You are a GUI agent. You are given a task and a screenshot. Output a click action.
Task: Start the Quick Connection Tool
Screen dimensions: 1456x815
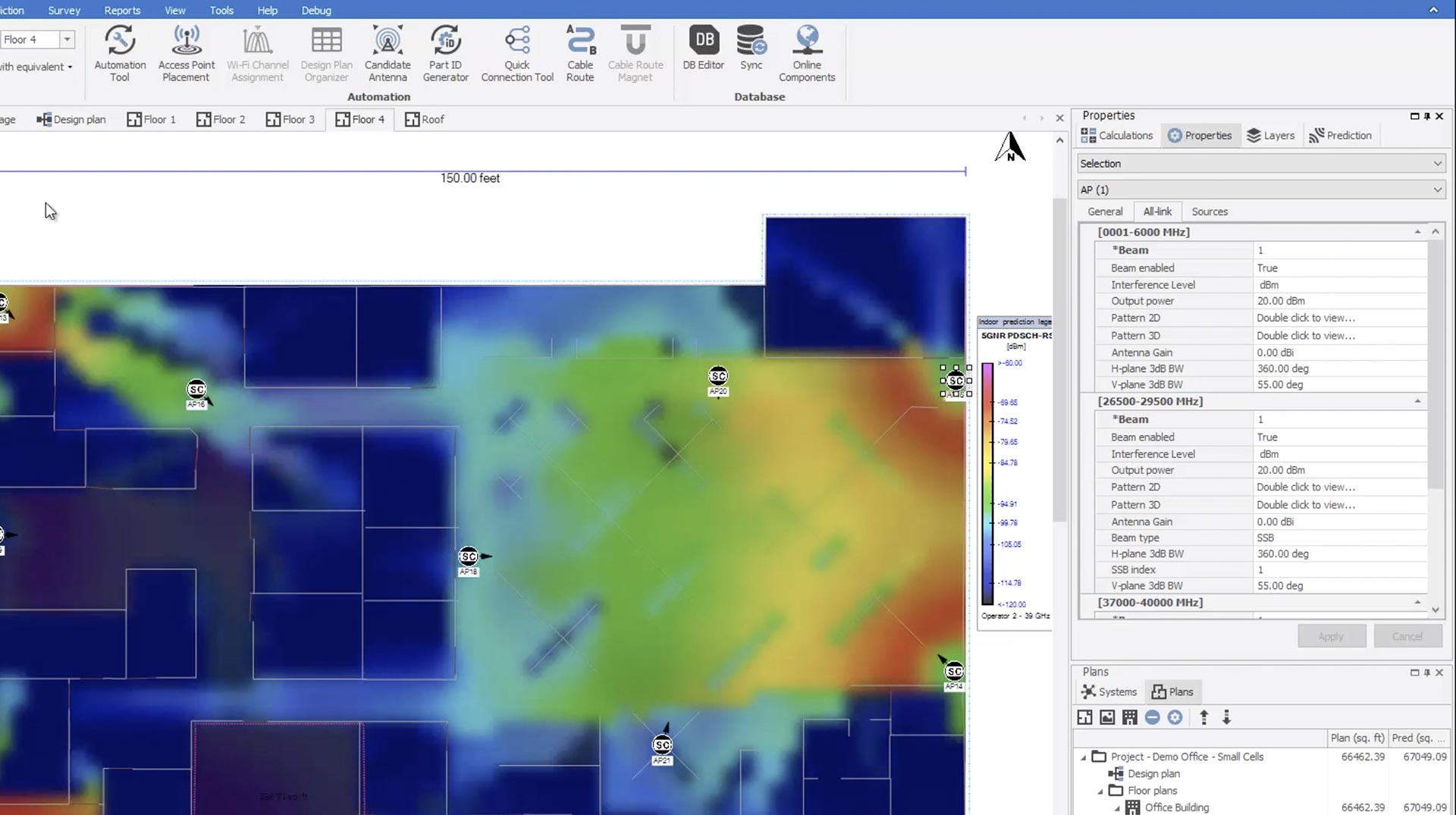516,53
